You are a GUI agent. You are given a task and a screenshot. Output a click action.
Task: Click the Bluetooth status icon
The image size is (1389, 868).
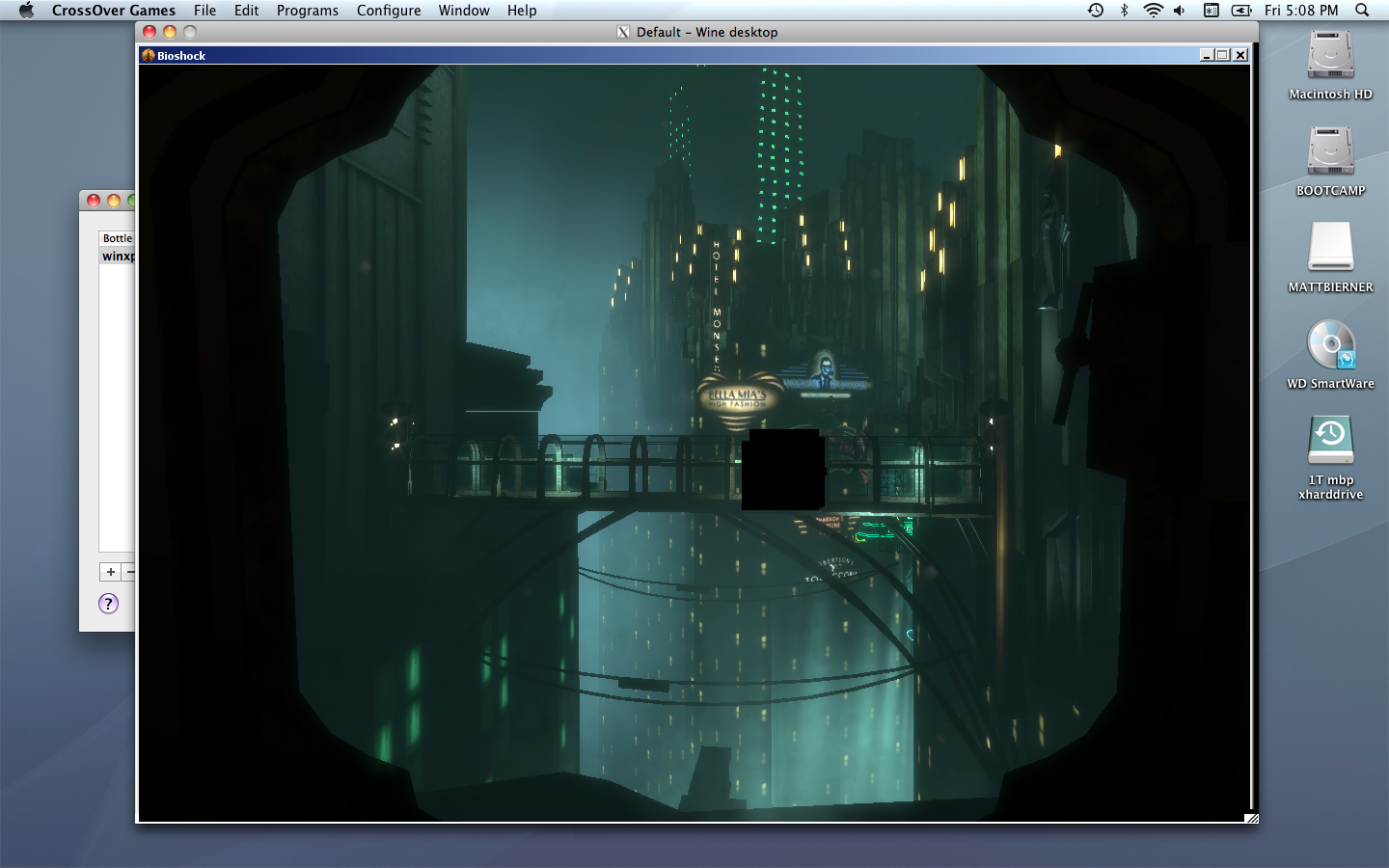click(x=1124, y=11)
